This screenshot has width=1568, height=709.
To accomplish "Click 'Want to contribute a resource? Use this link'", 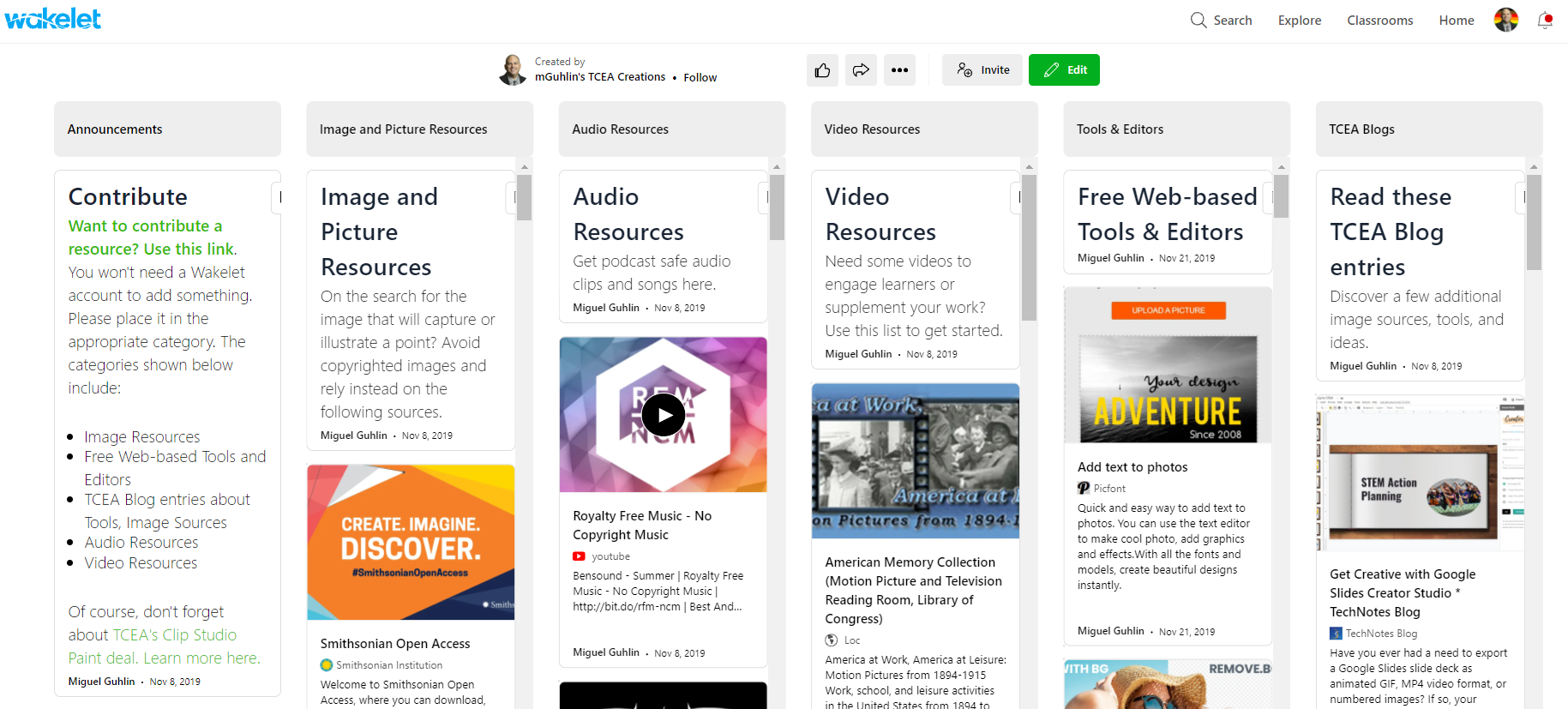I will (x=151, y=237).
